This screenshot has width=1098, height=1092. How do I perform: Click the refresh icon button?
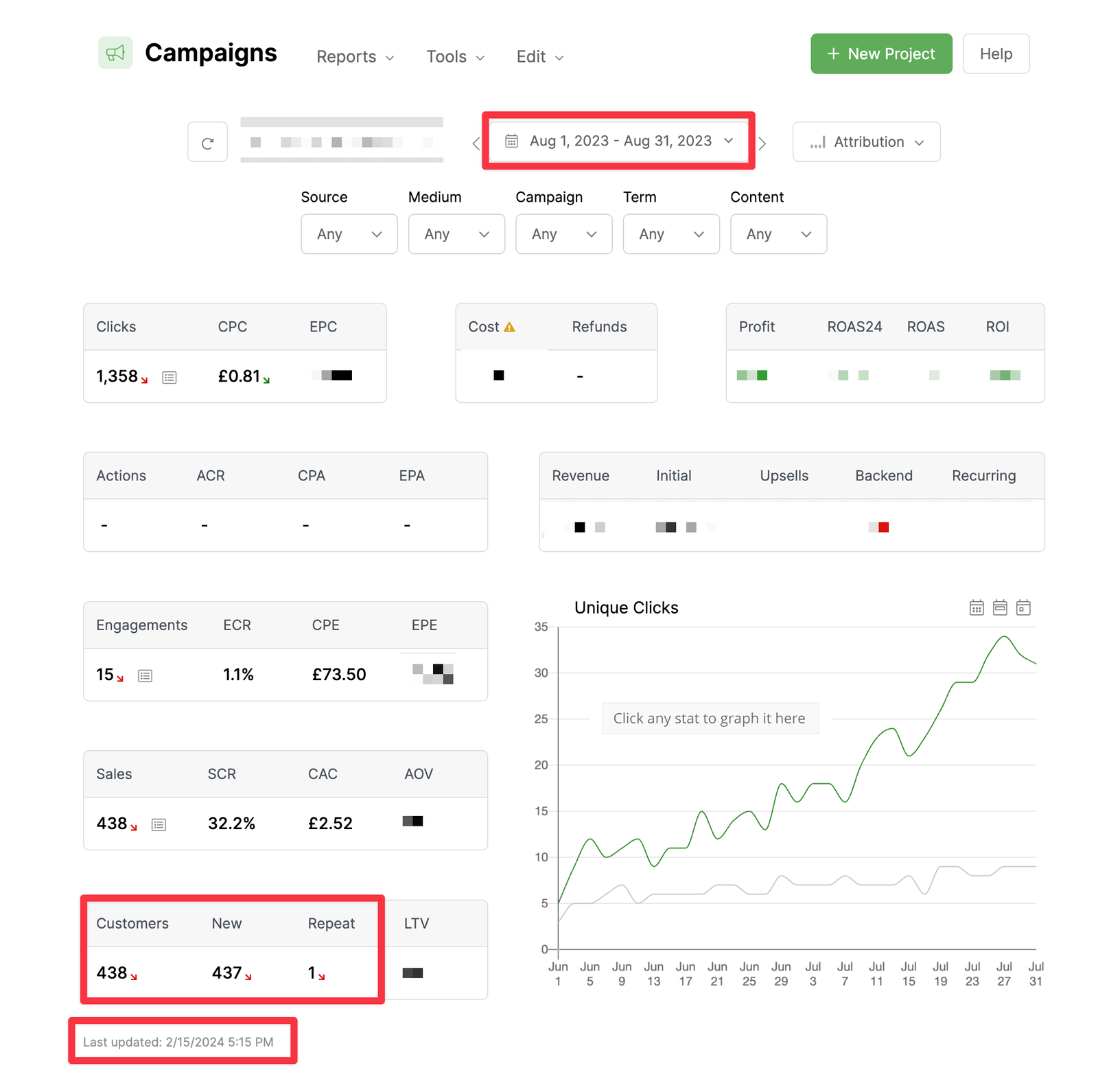[207, 143]
